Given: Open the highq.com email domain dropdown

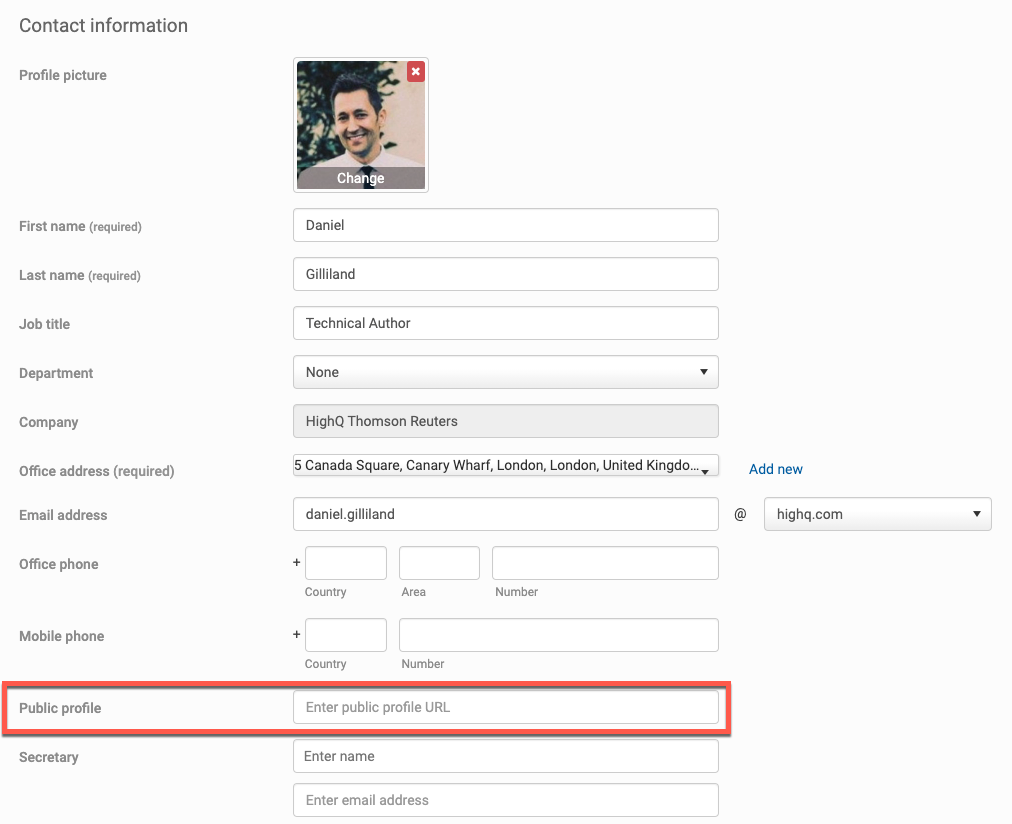Looking at the screenshot, I should pyautogui.click(x=877, y=514).
